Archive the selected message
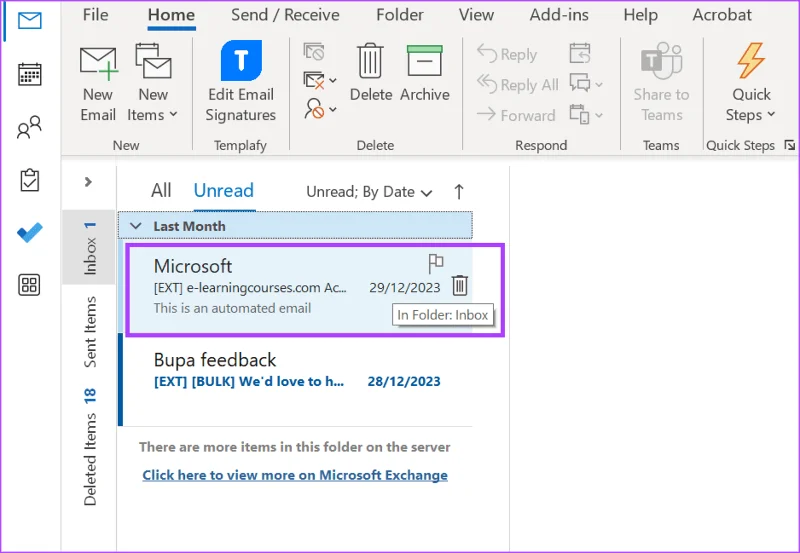The image size is (800, 553). (x=424, y=73)
